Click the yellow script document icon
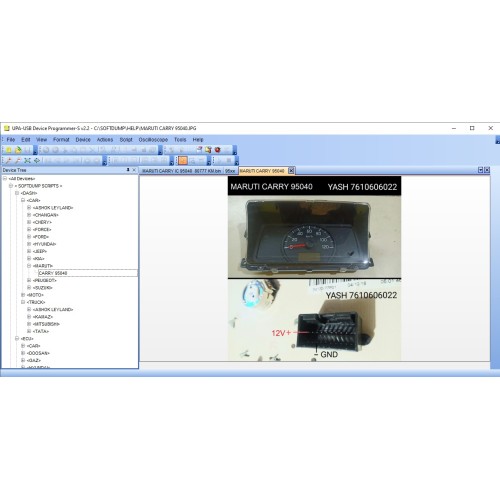The height and width of the screenshot is (500, 500). point(208,150)
